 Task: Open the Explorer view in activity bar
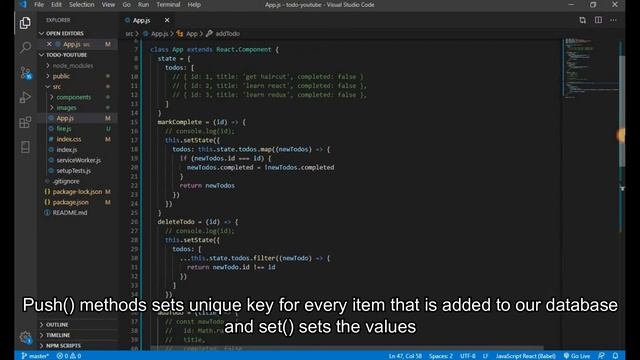coord(25,23)
